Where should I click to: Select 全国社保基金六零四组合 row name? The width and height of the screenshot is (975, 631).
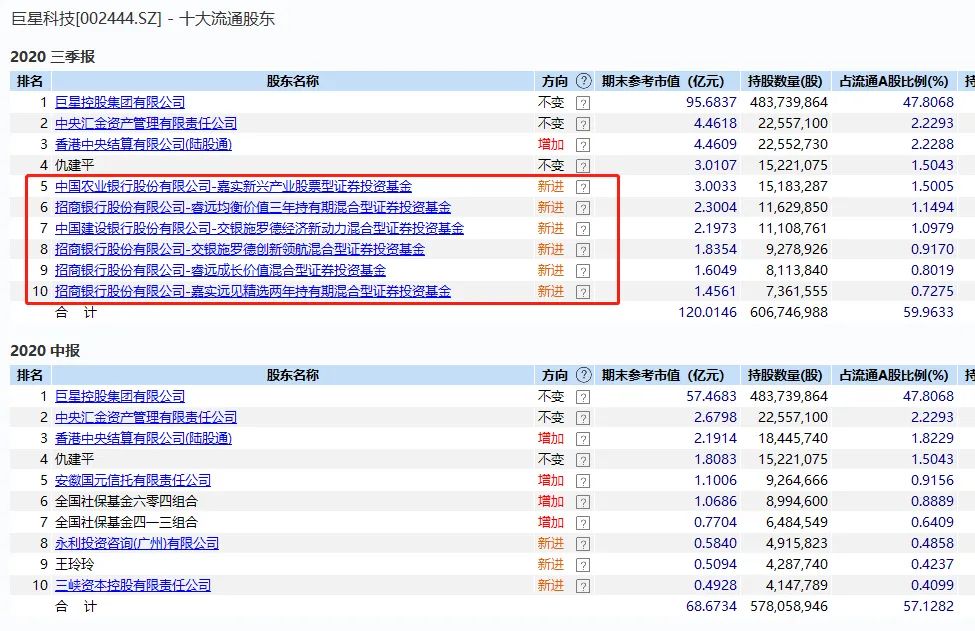[126, 501]
